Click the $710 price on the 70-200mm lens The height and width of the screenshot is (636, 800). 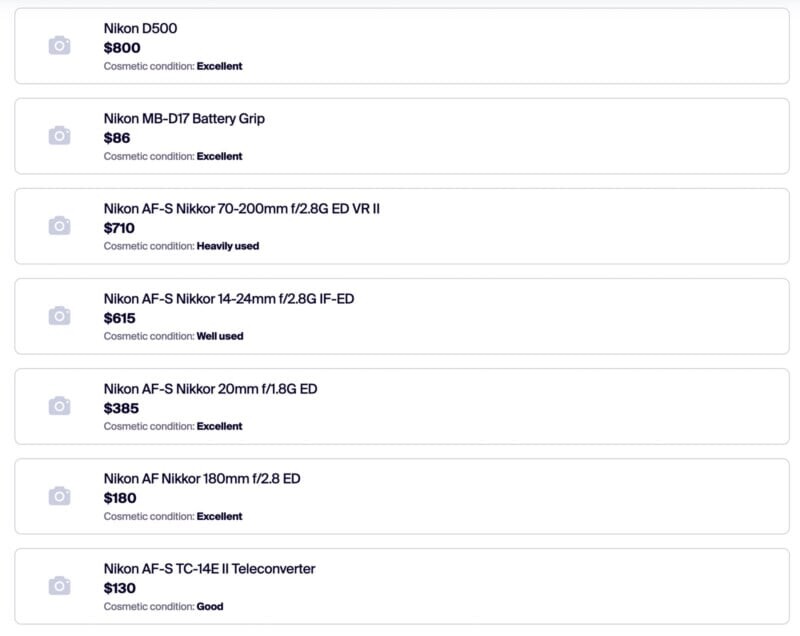coord(120,227)
